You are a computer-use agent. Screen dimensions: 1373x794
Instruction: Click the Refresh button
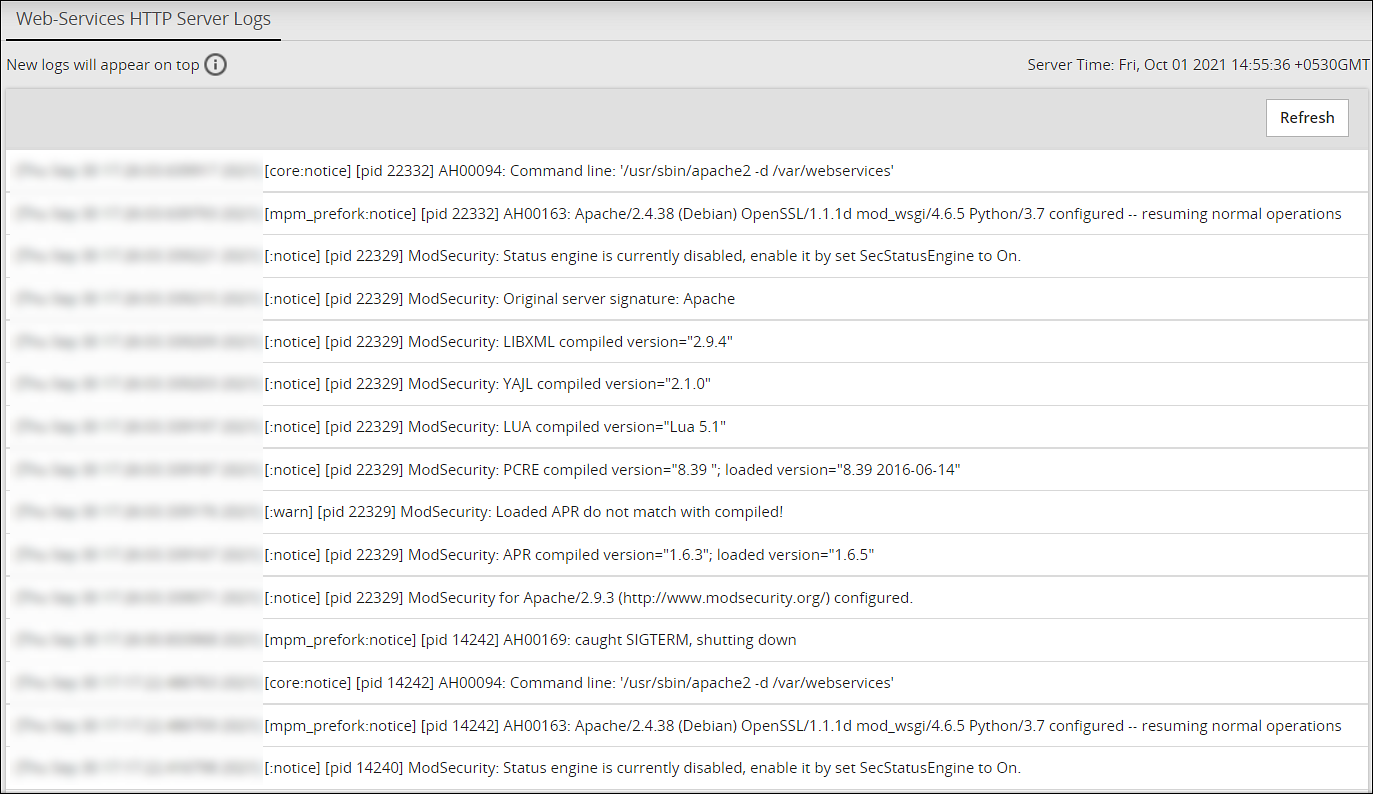[1306, 117]
